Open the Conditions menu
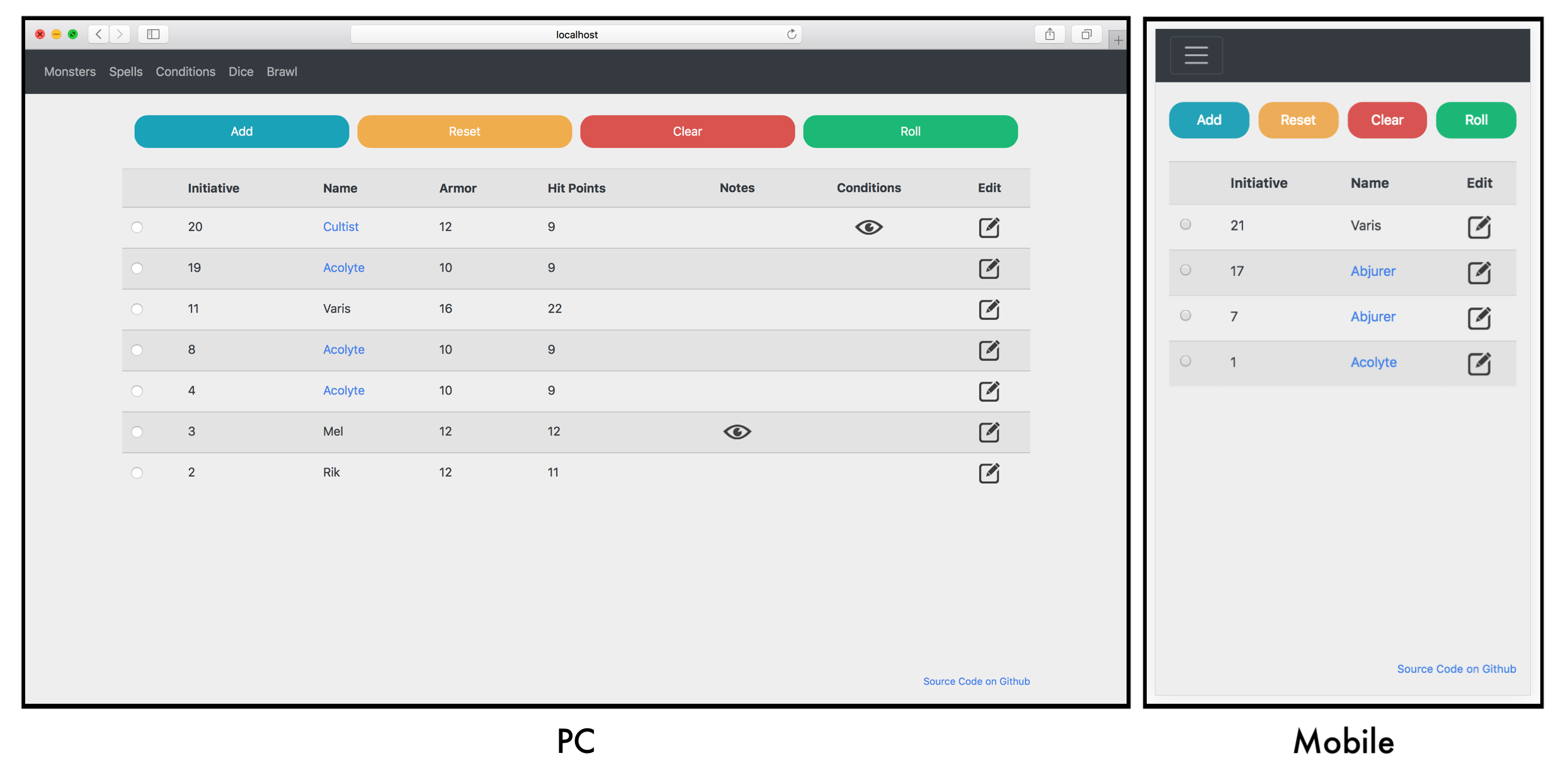This screenshot has height=780, width=1568. (185, 71)
